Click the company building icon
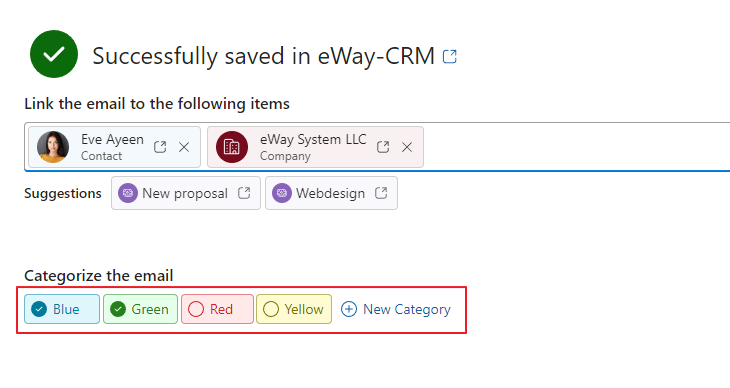The height and width of the screenshot is (388, 730). (x=231, y=147)
